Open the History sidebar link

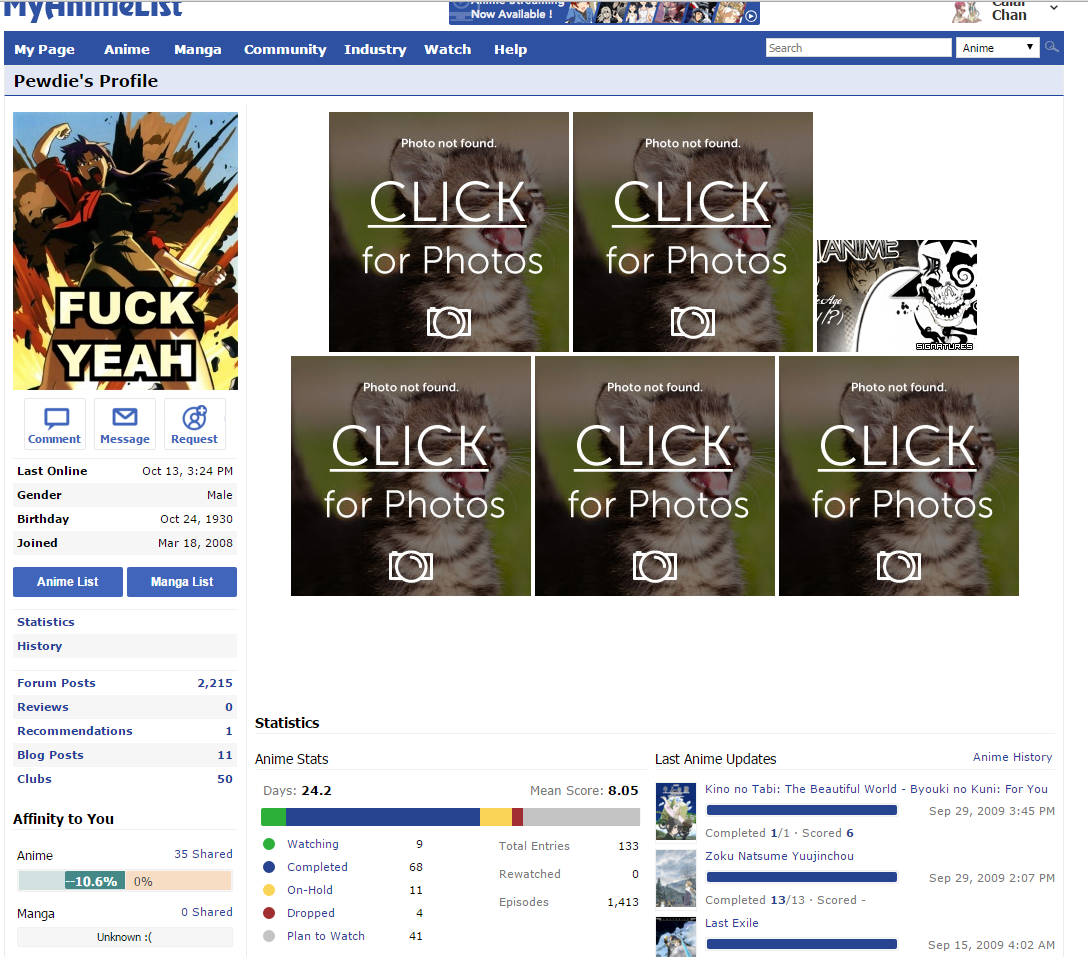40,646
